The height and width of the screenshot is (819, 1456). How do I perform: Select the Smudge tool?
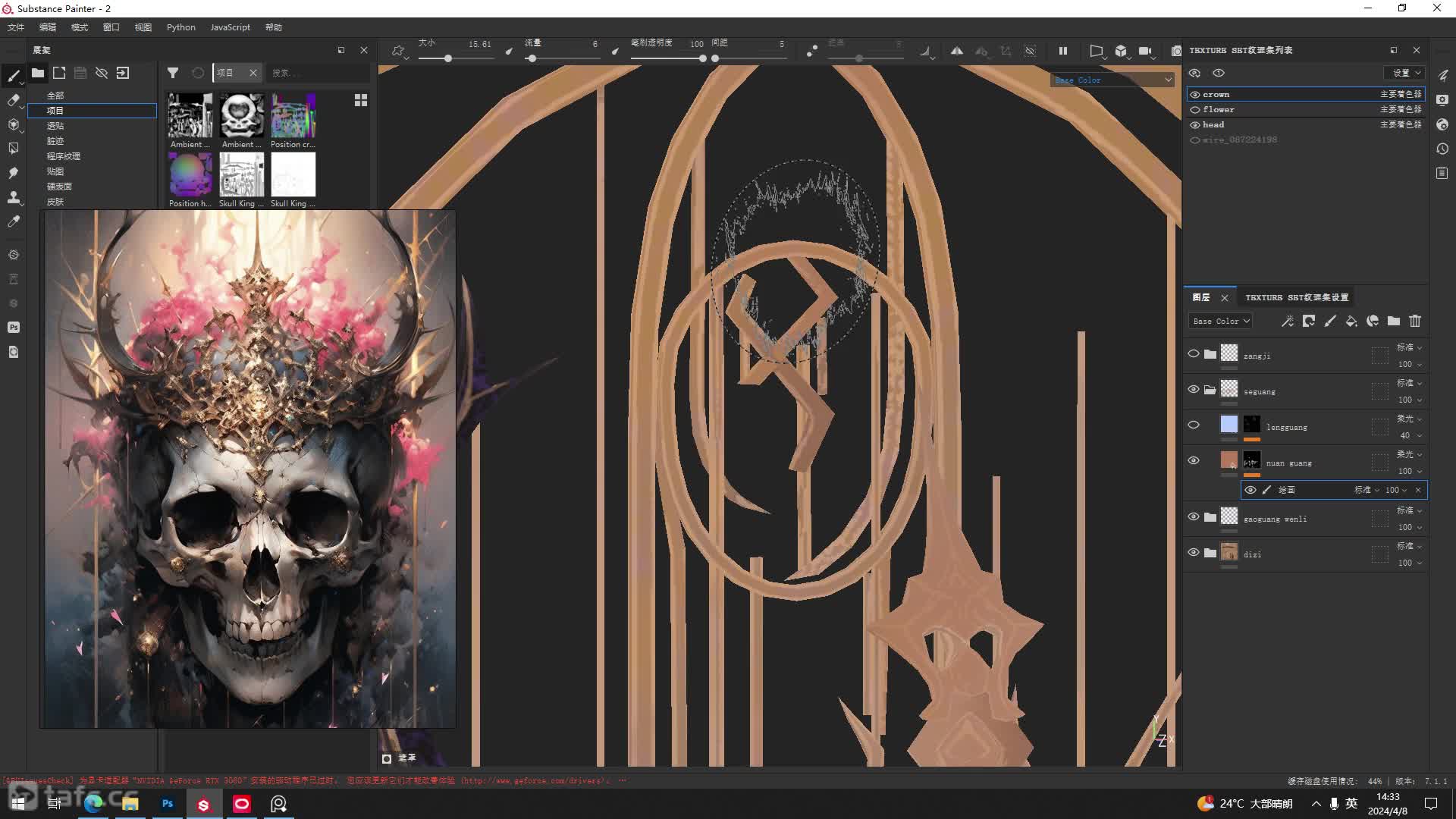(x=13, y=172)
